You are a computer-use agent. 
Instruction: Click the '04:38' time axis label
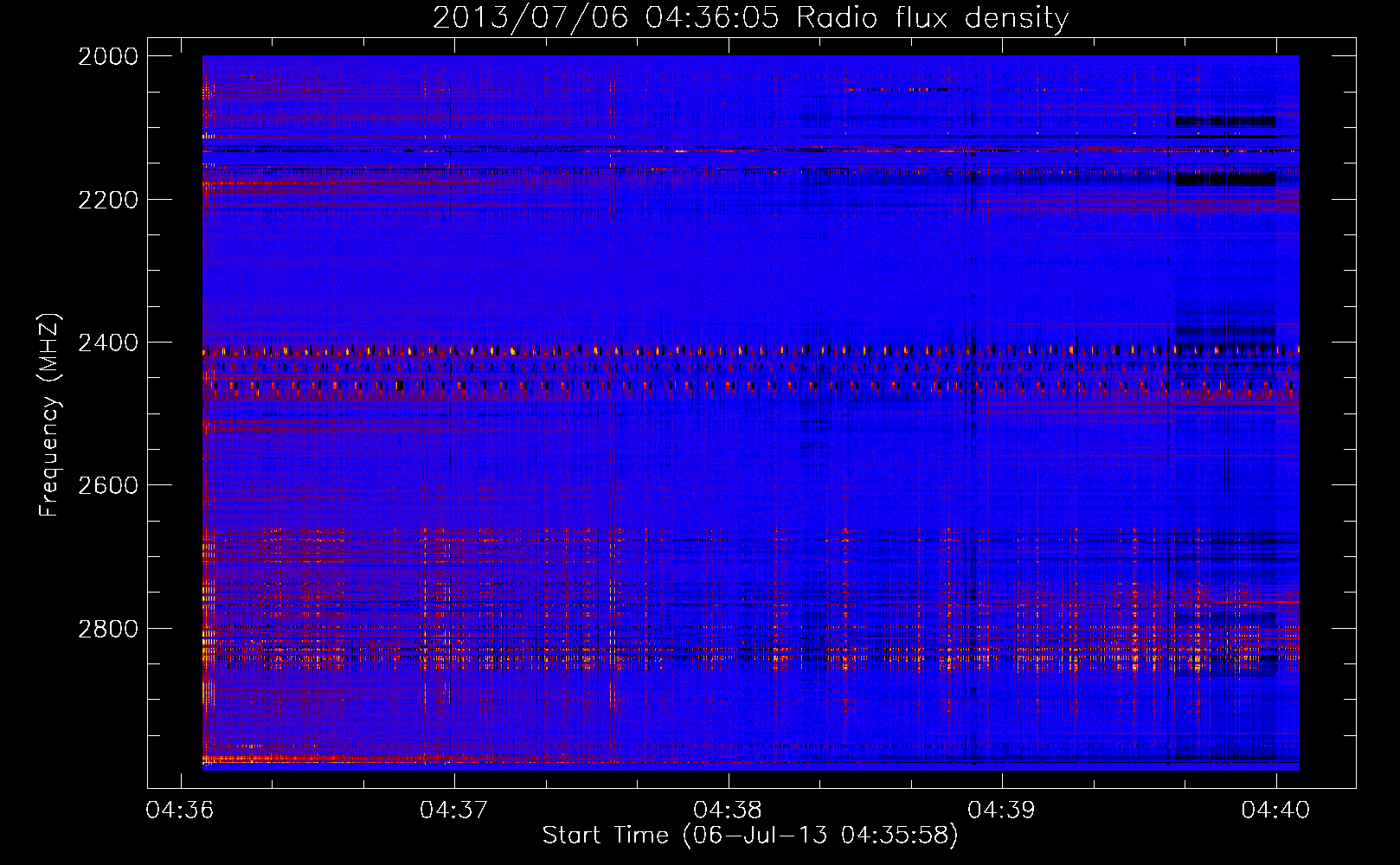728,810
